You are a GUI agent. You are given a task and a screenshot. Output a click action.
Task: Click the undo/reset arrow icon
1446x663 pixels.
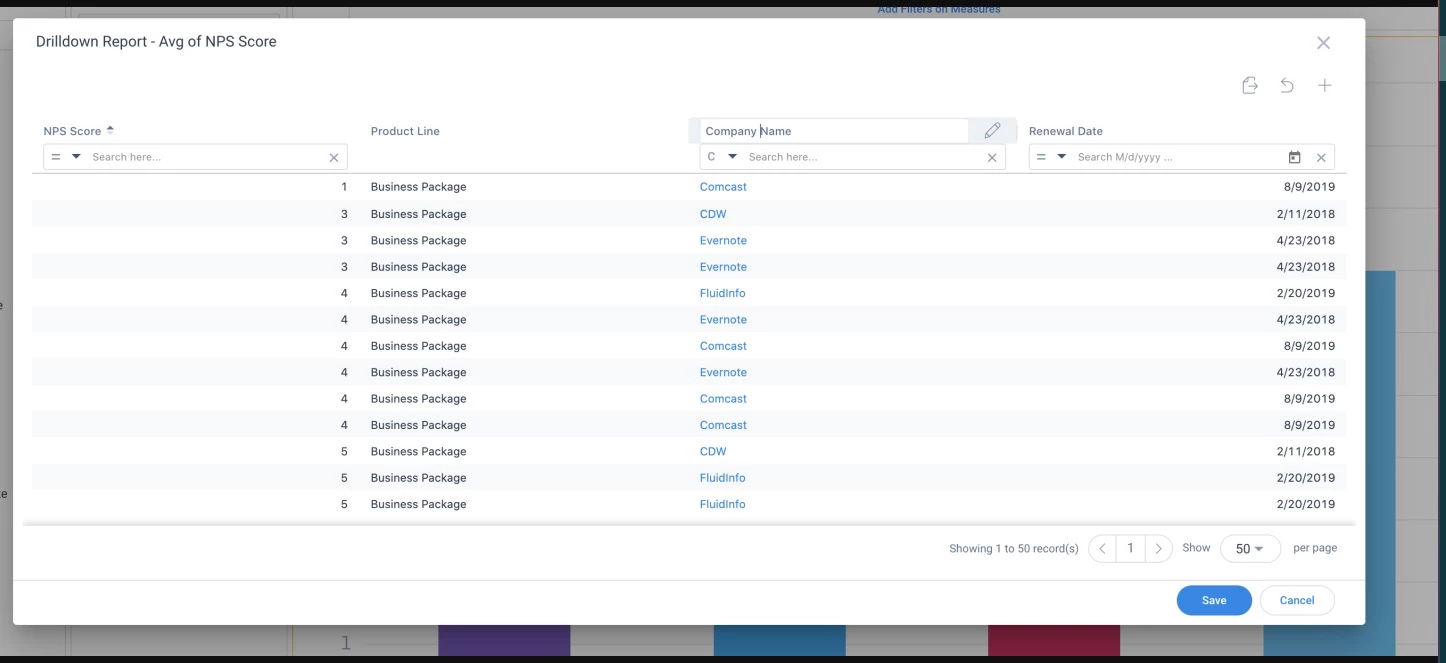(1287, 86)
